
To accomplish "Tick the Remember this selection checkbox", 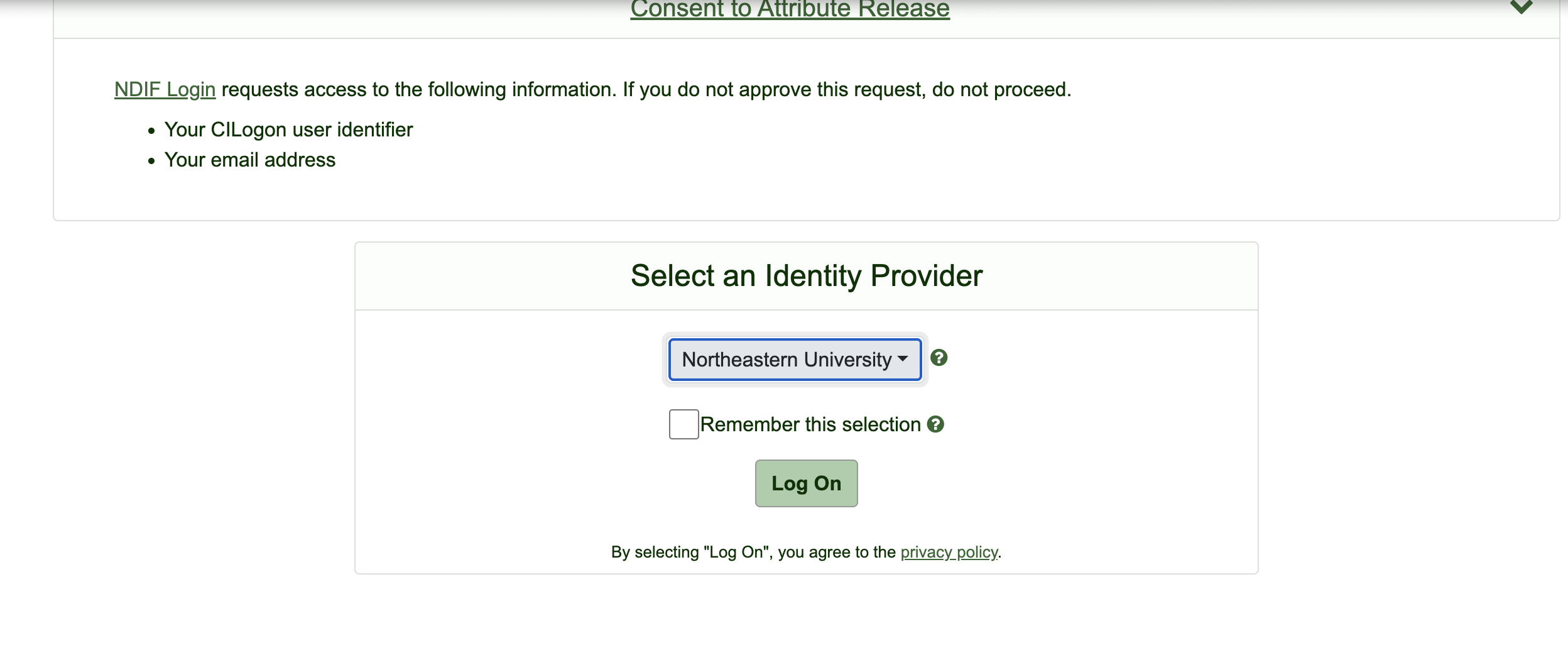I will coord(683,424).
